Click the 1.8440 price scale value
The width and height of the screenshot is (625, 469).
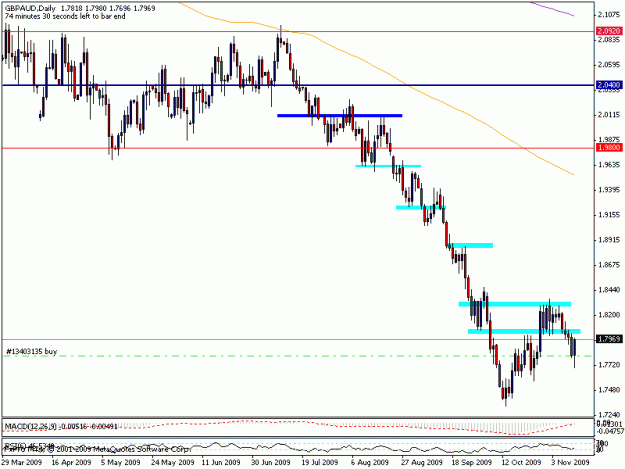click(x=609, y=290)
